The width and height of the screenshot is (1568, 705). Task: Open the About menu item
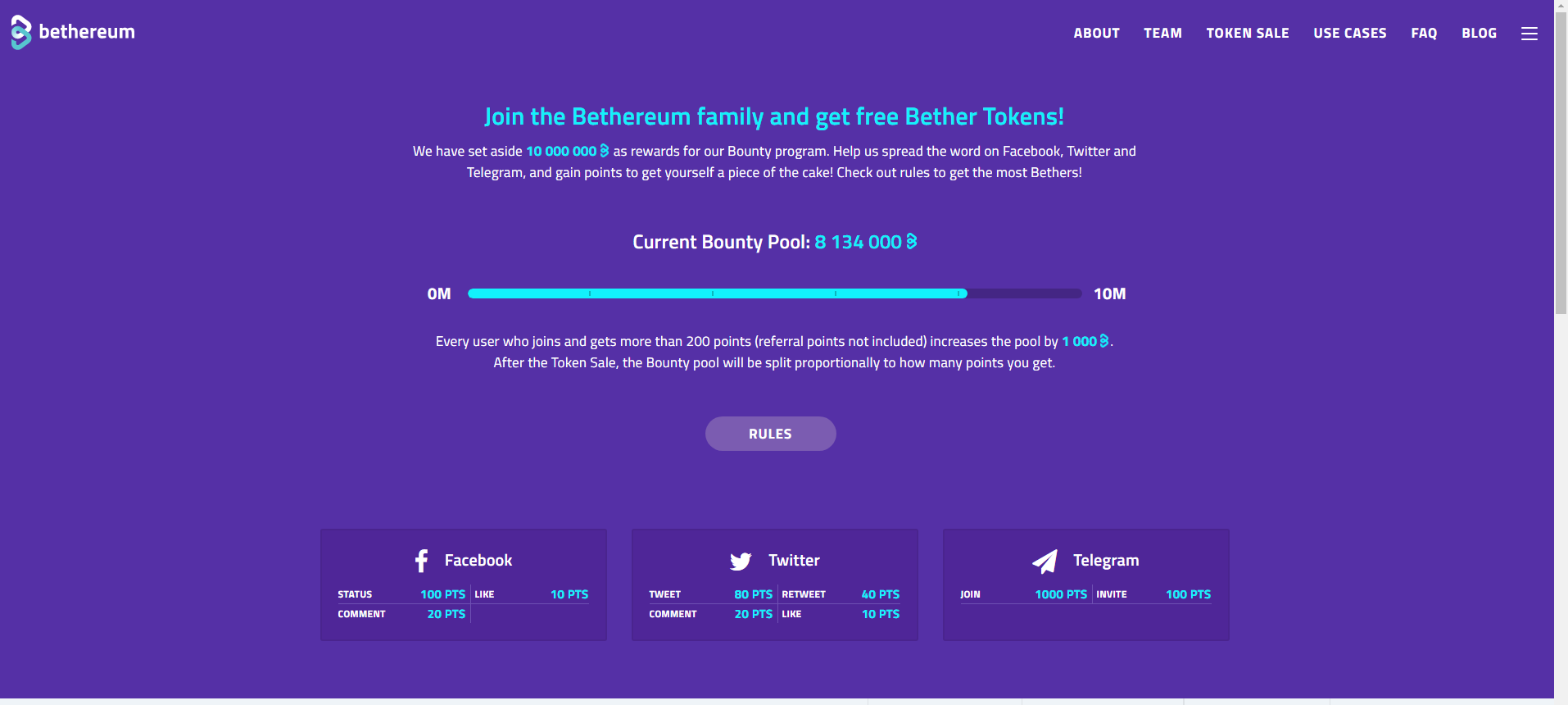(1096, 34)
